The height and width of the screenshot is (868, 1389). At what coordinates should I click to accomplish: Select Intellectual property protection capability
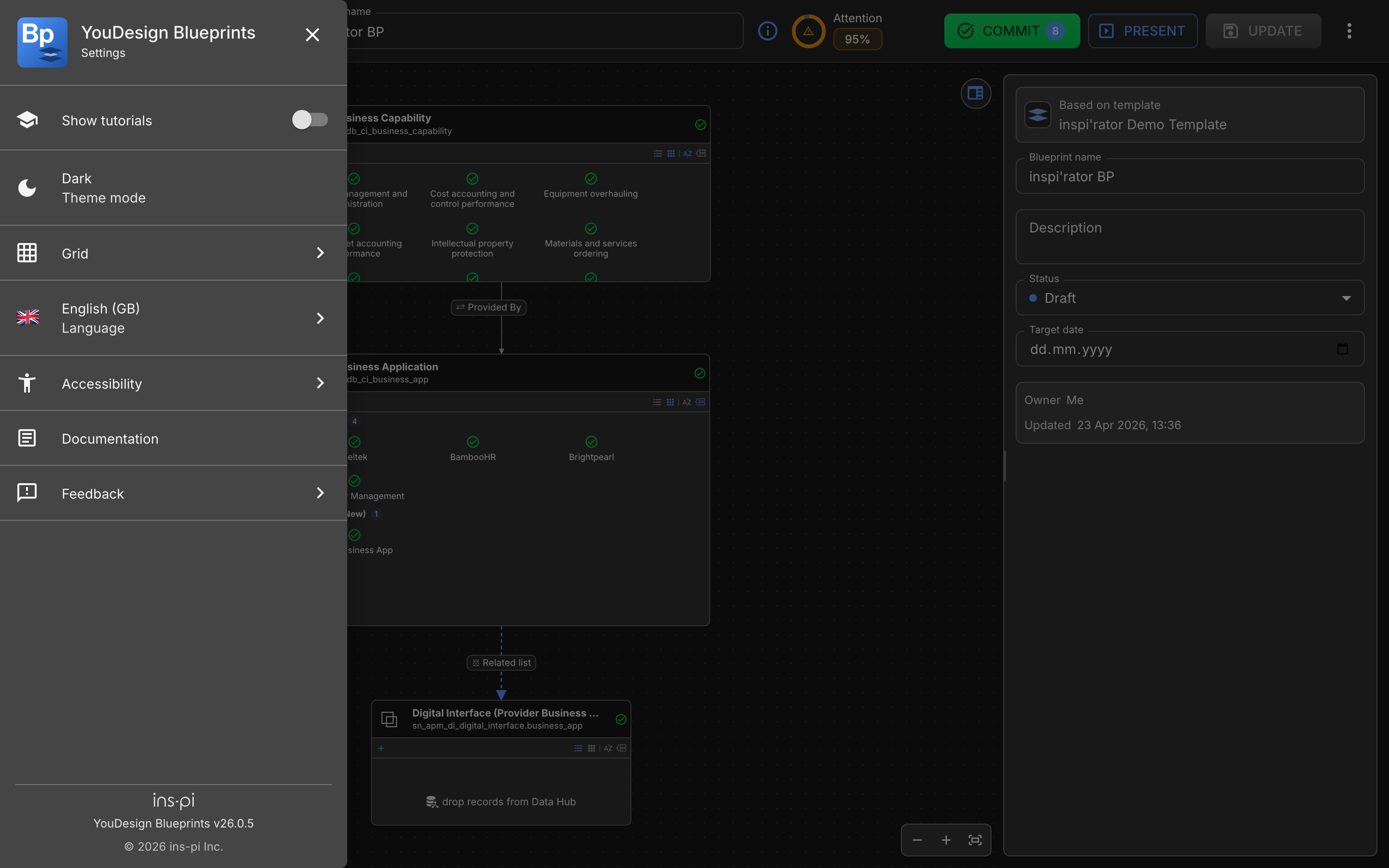(x=472, y=241)
